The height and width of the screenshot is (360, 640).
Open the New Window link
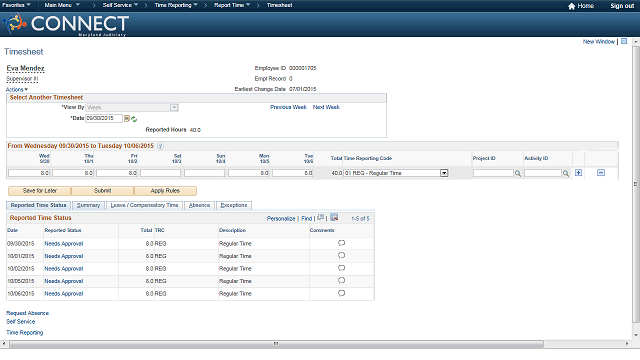598,42
